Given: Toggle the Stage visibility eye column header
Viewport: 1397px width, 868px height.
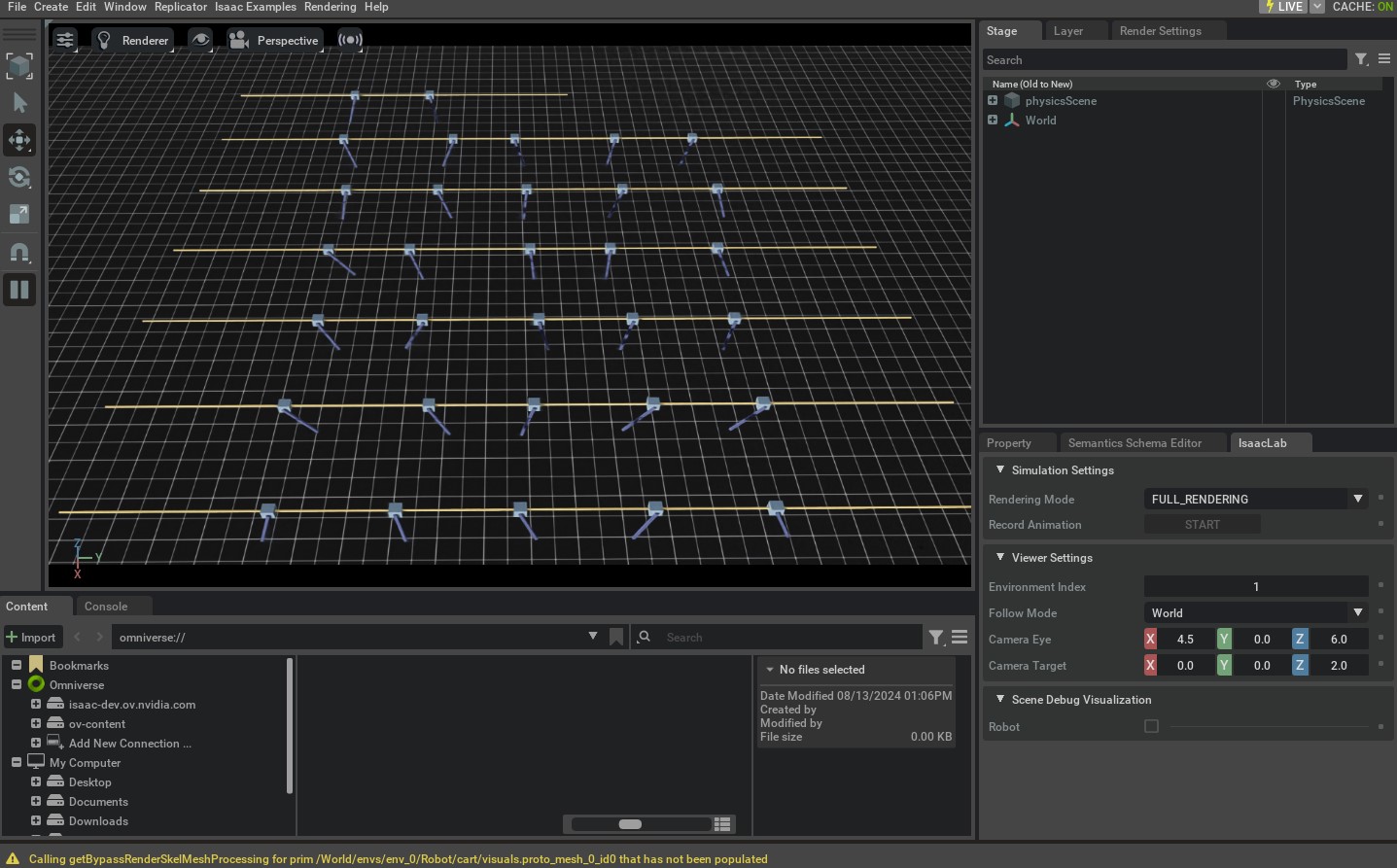Looking at the screenshot, I should 1273,84.
